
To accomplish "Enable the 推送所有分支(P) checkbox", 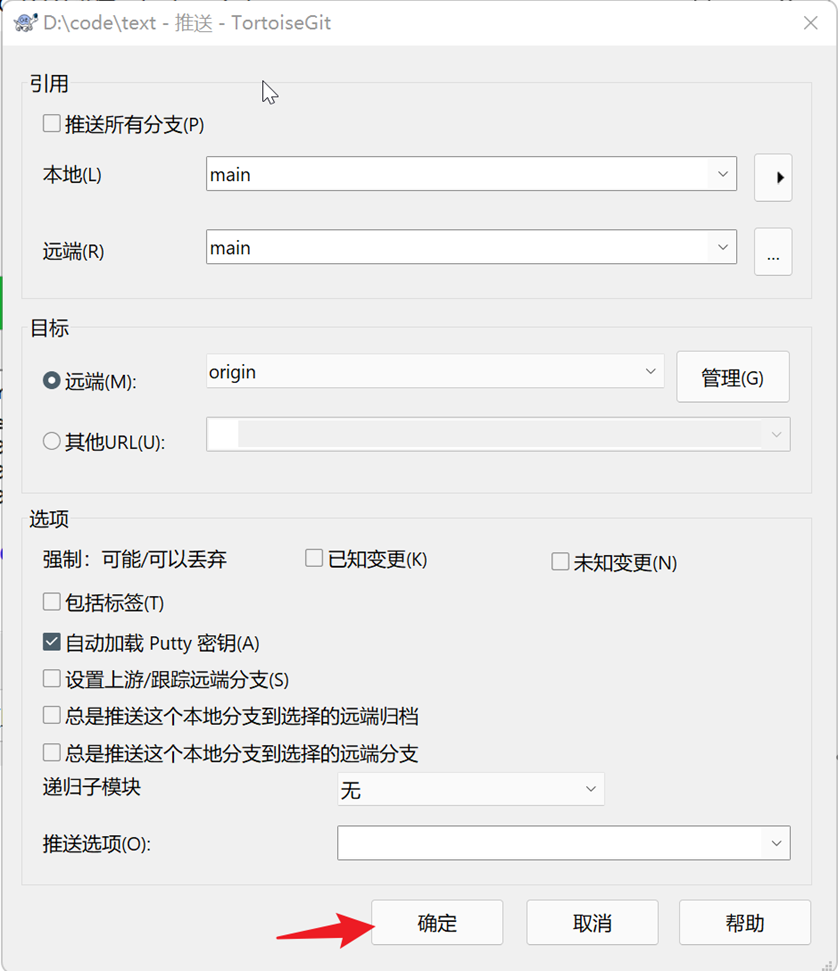I will 50,123.
